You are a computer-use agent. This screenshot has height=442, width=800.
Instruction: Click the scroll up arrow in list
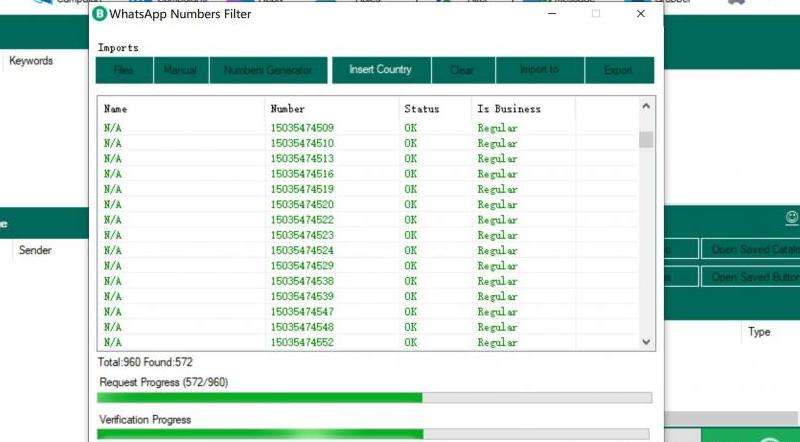tap(646, 106)
